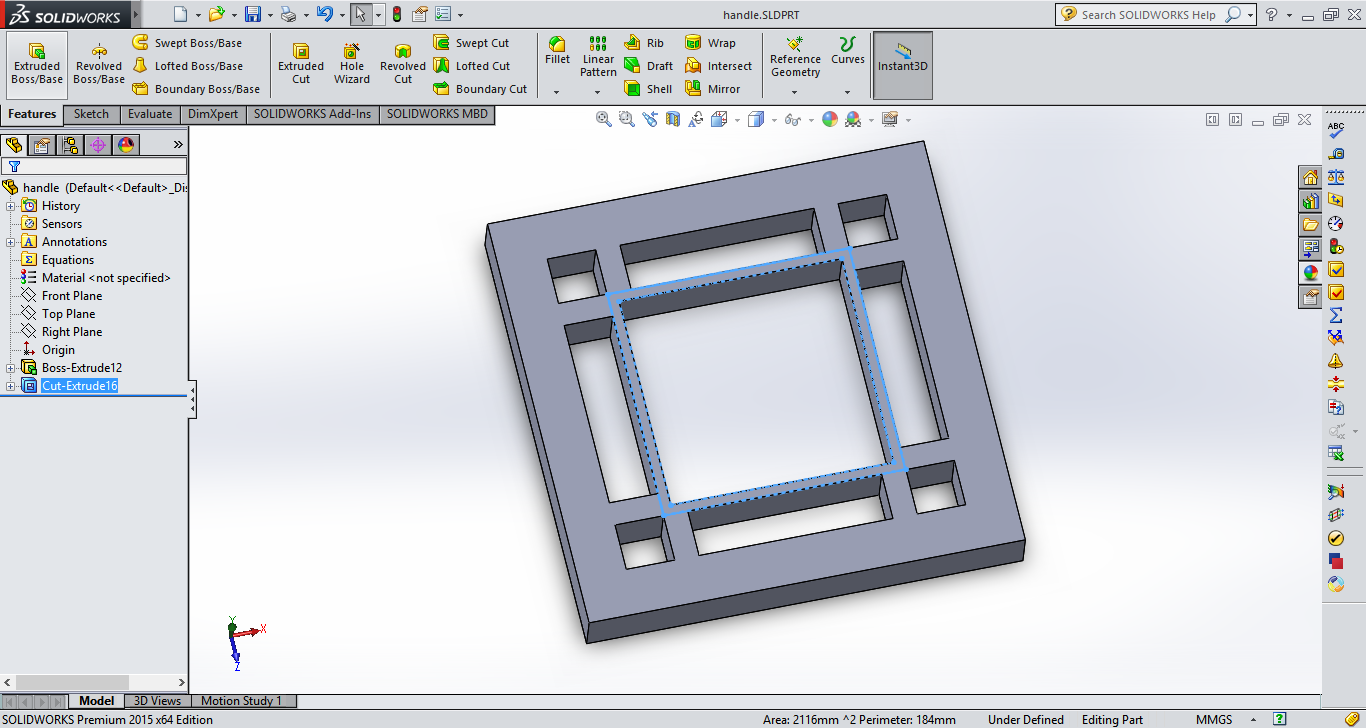Image resolution: width=1366 pixels, height=728 pixels.
Task: Switch to the Evaluate tab
Action: tap(150, 114)
